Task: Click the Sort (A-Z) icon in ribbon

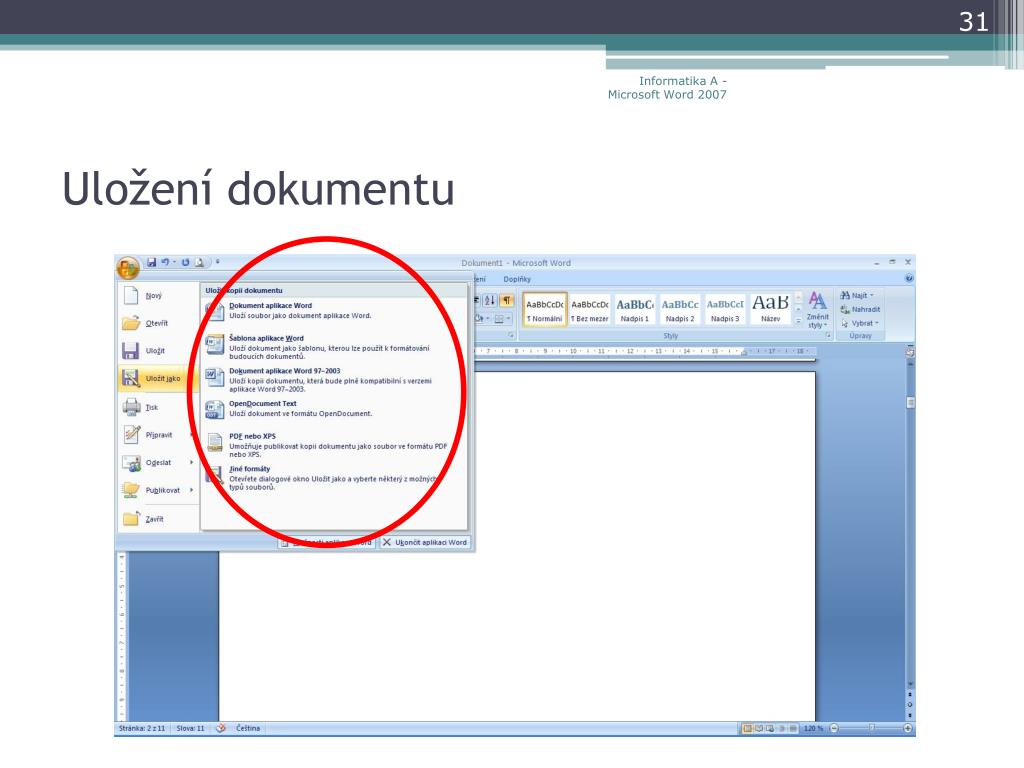Action: click(489, 300)
